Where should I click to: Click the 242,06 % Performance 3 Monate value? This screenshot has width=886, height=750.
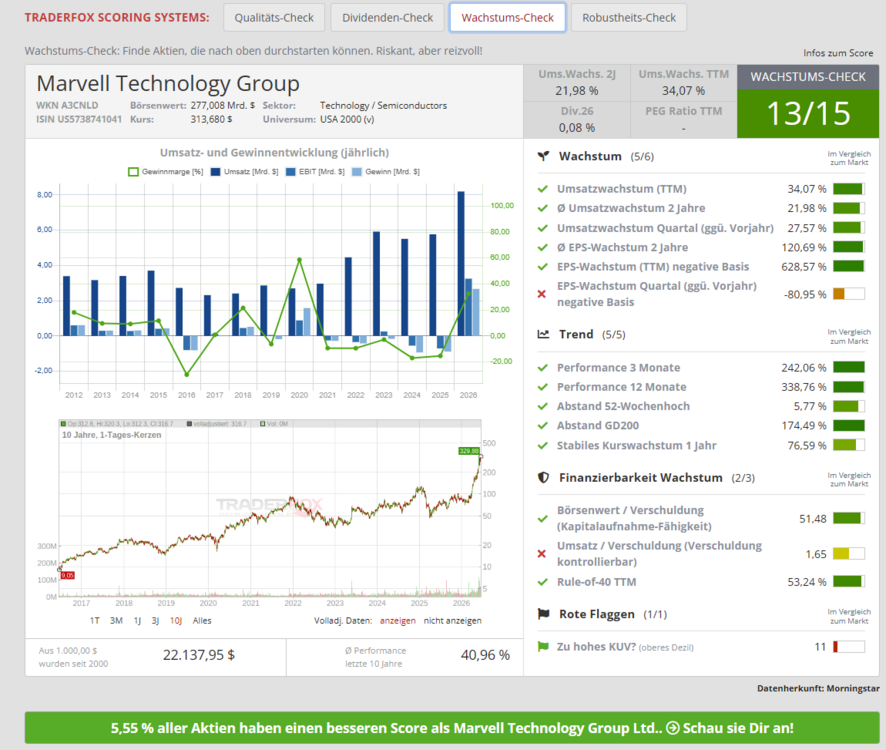[x=804, y=368]
